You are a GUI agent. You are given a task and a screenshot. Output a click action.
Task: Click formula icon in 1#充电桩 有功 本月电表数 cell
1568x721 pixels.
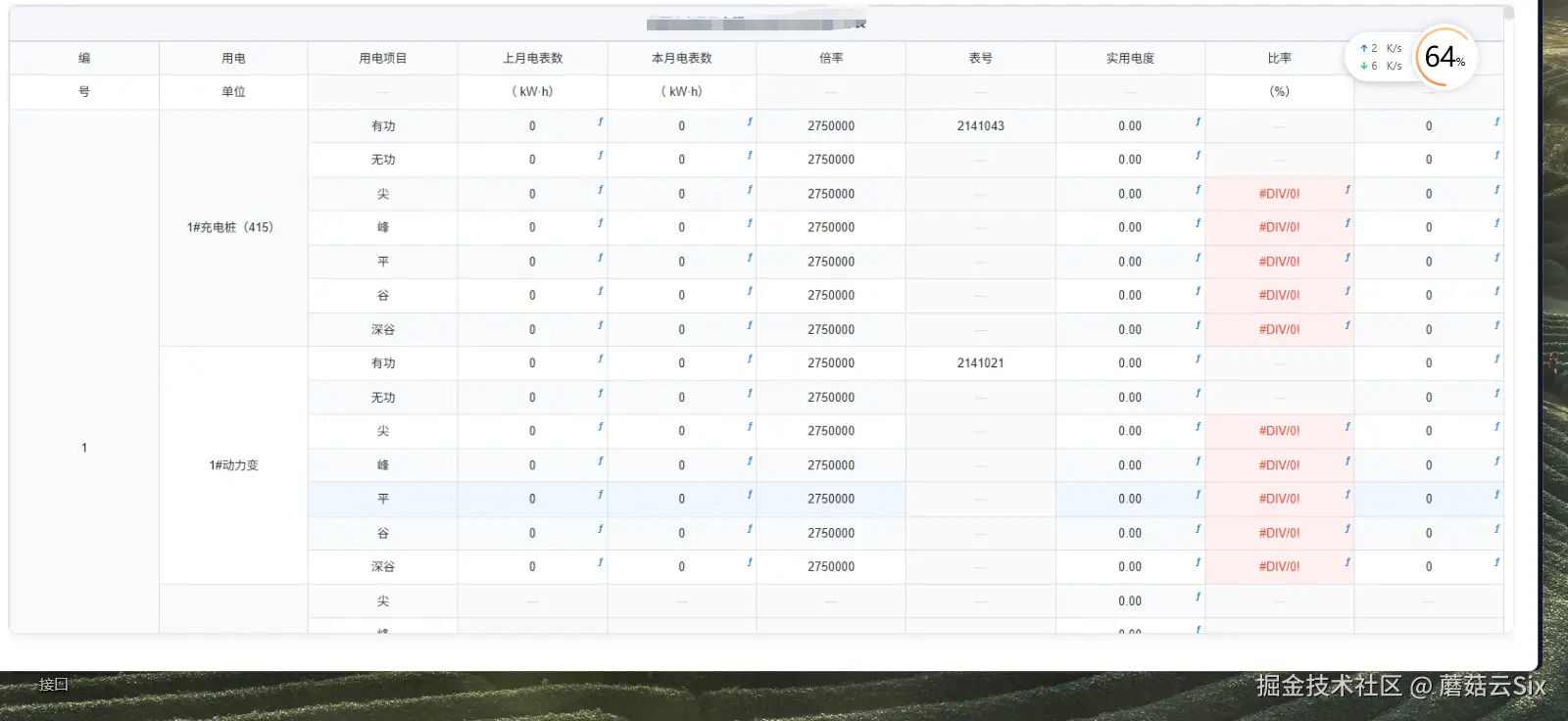[x=750, y=121]
